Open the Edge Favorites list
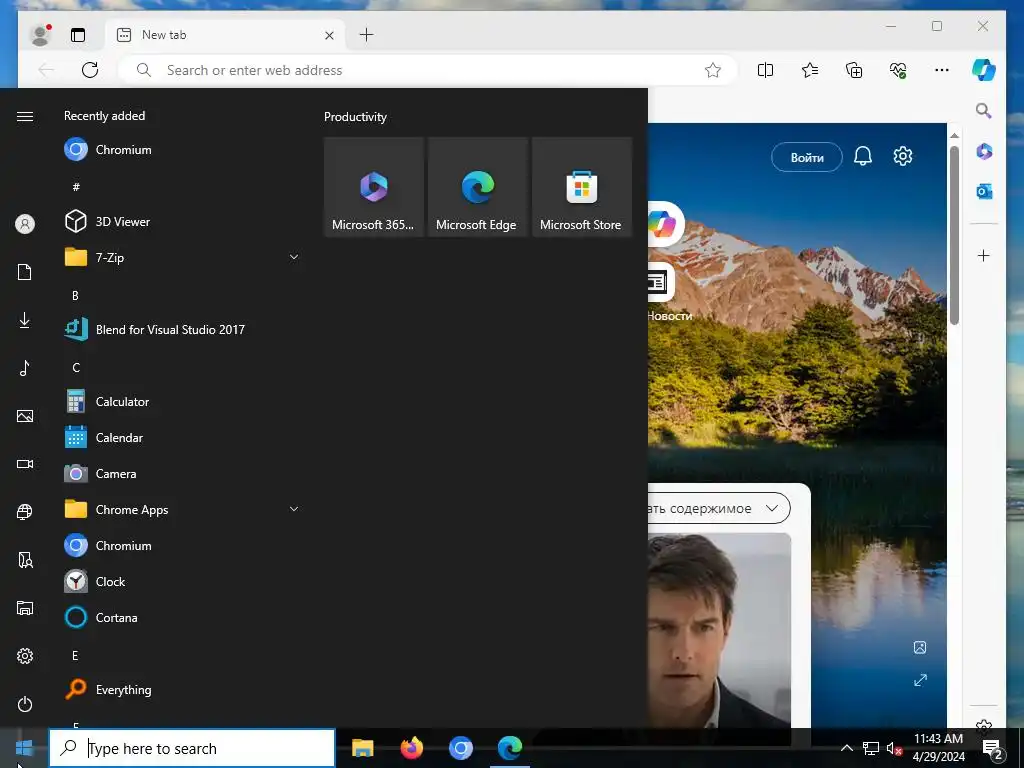1024x768 pixels. 810,70
